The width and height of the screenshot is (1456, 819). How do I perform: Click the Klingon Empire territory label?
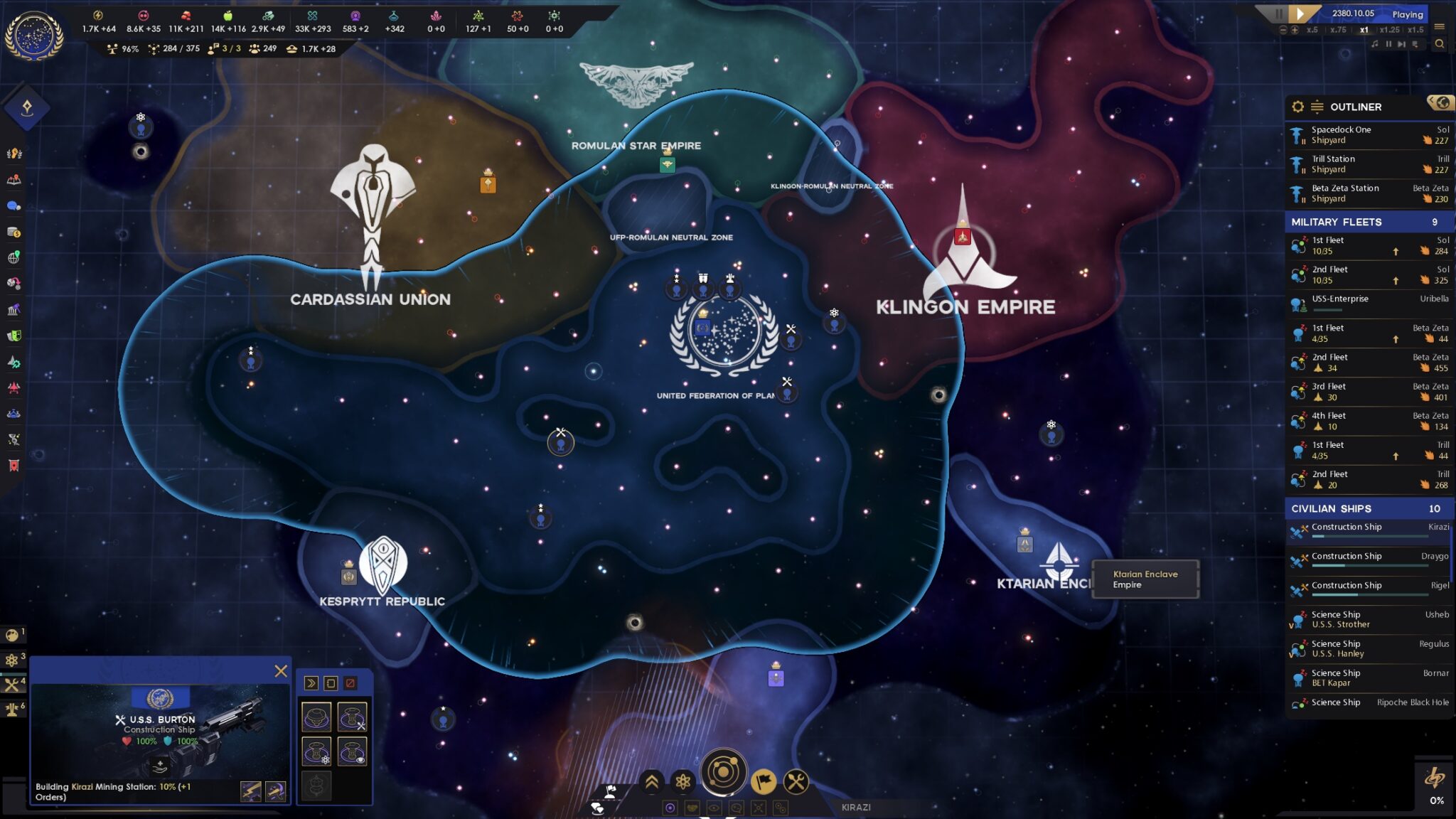pos(965,306)
